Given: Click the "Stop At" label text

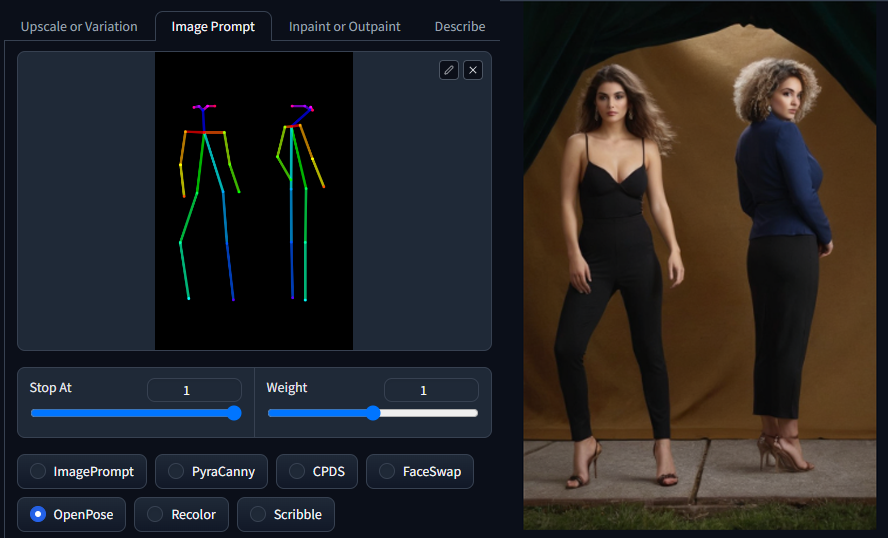Looking at the screenshot, I should [50, 388].
